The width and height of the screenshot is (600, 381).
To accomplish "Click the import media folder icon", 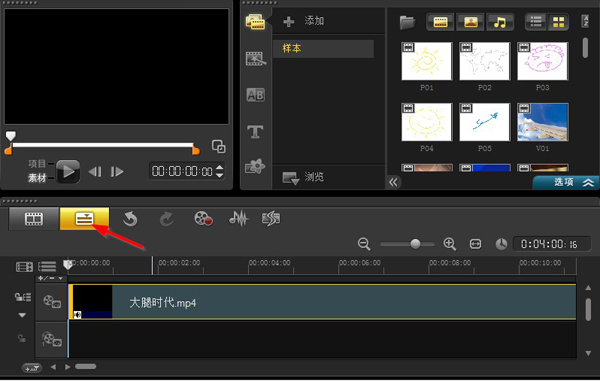I will (x=407, y=22).
